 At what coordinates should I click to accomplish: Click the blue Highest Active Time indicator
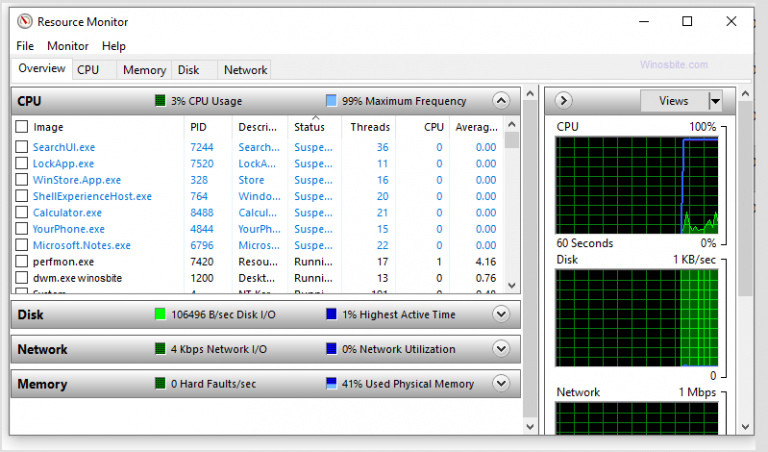331,315
